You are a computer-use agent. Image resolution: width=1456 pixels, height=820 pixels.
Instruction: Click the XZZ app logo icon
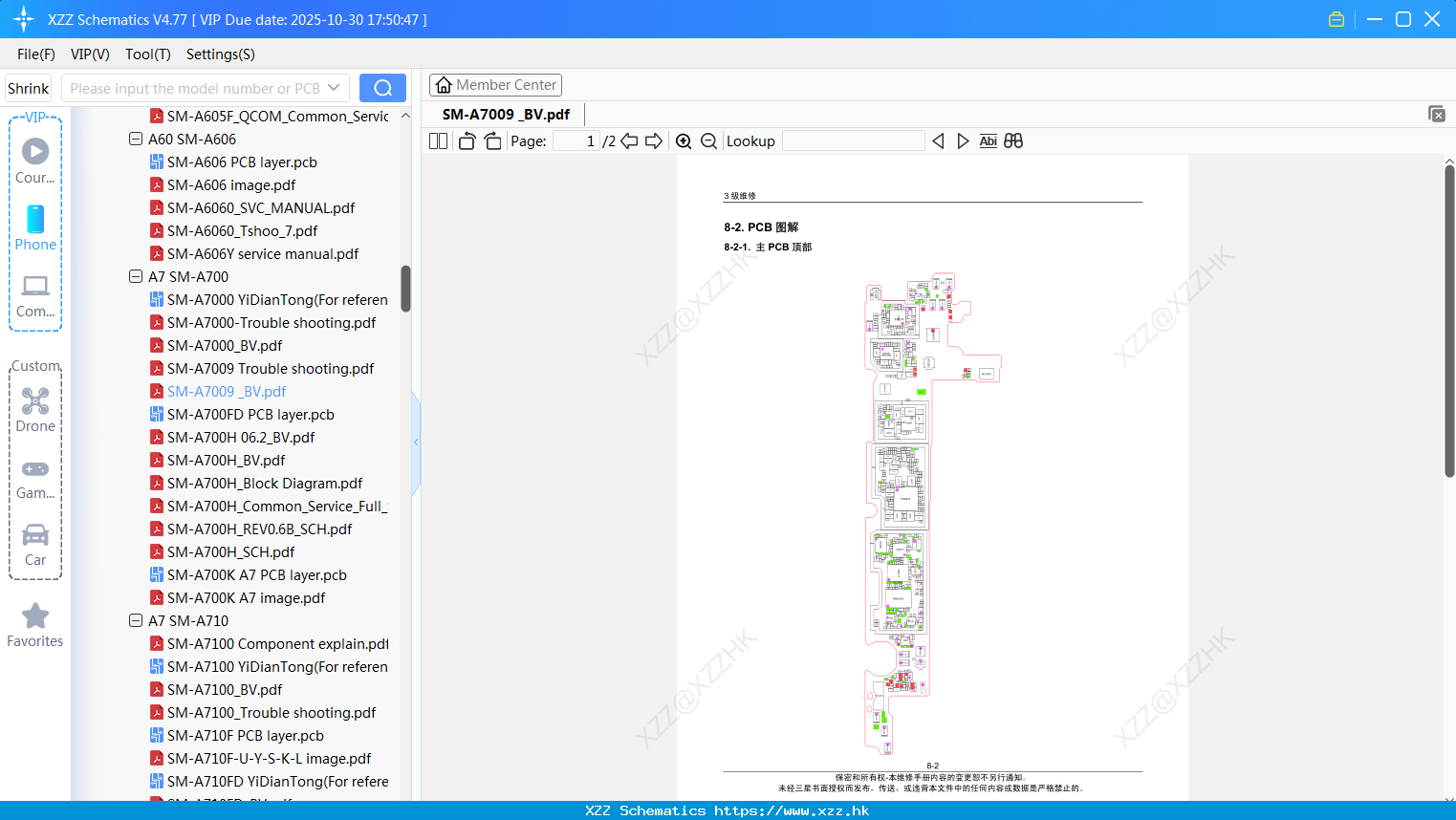(24, 19)
